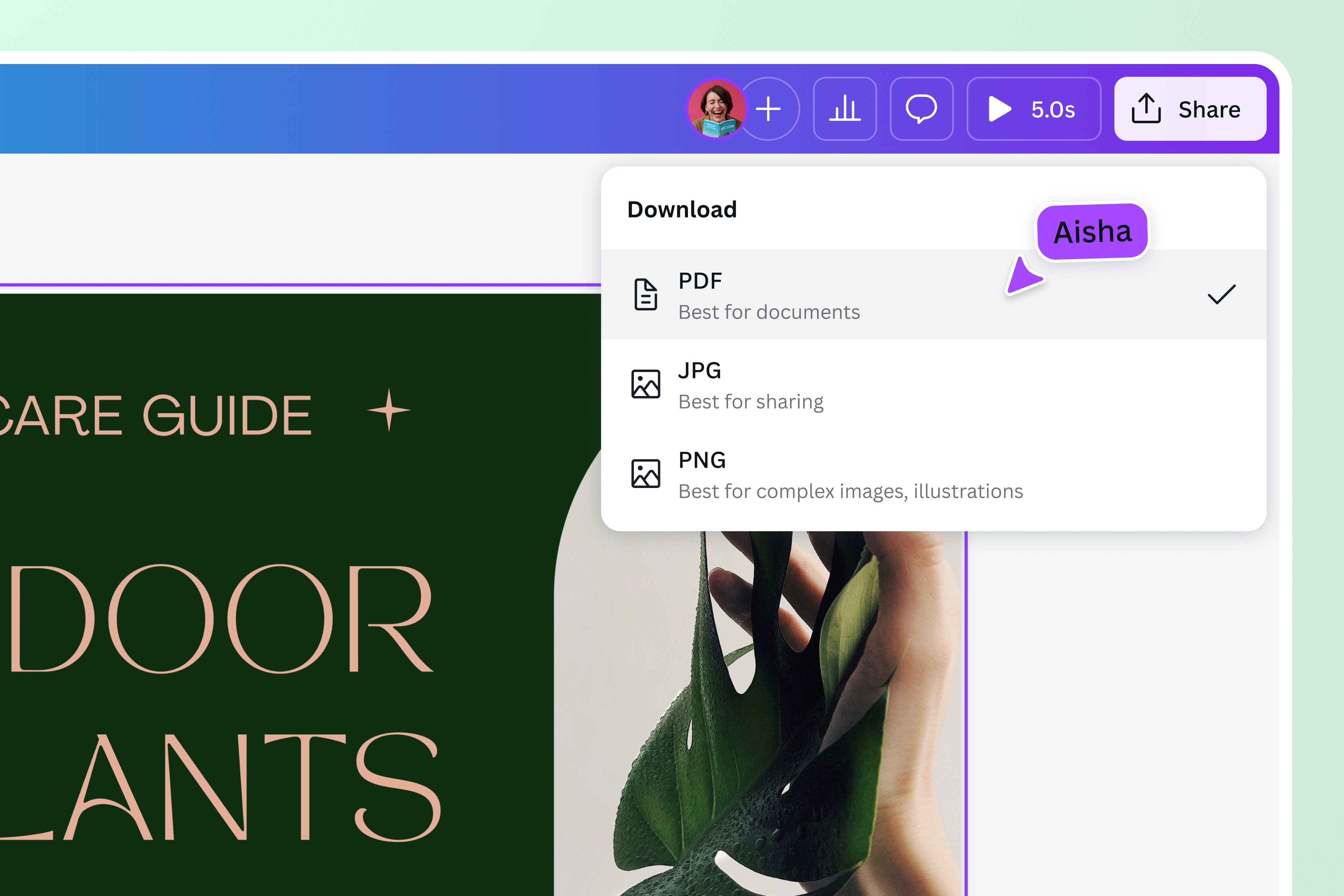1344x896 pixels.
Task: Click the PDF document icon
Action: pos(646,294)
